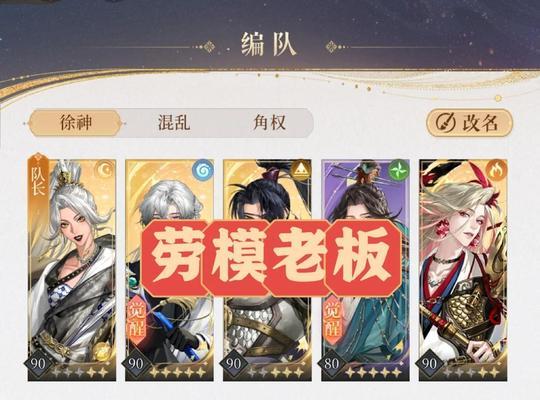
Task: Click the orange flame element icon
Action: 496,170
